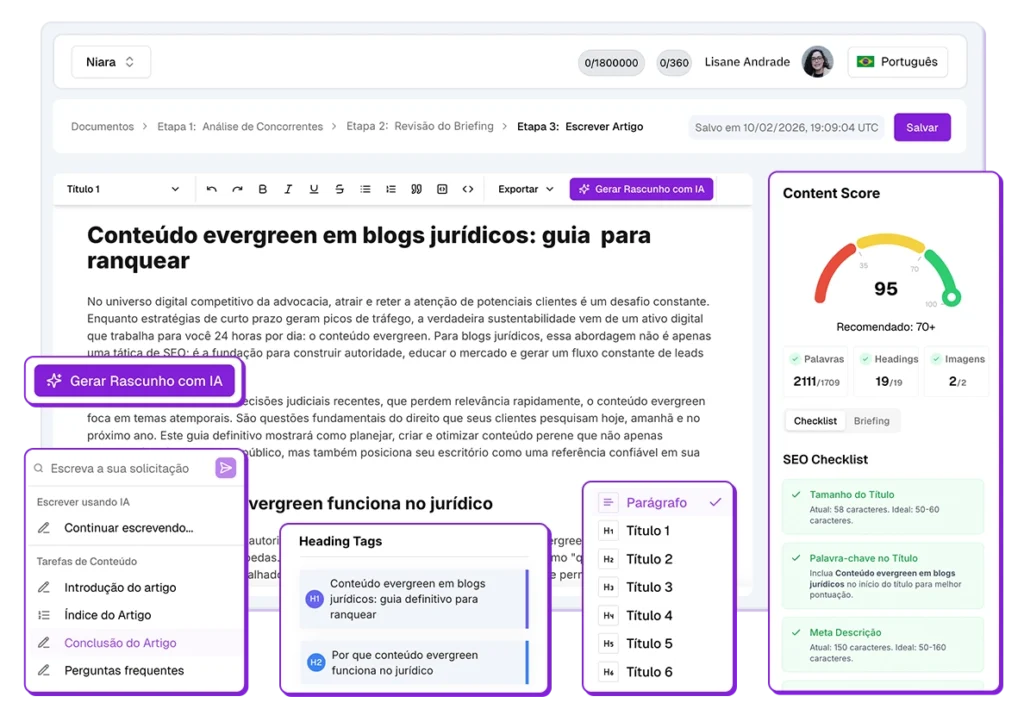Image resolution: width=1024 pixels, height=715 pixels.
Task: Expand the Exportar dropdown
Action: [525, 189]
